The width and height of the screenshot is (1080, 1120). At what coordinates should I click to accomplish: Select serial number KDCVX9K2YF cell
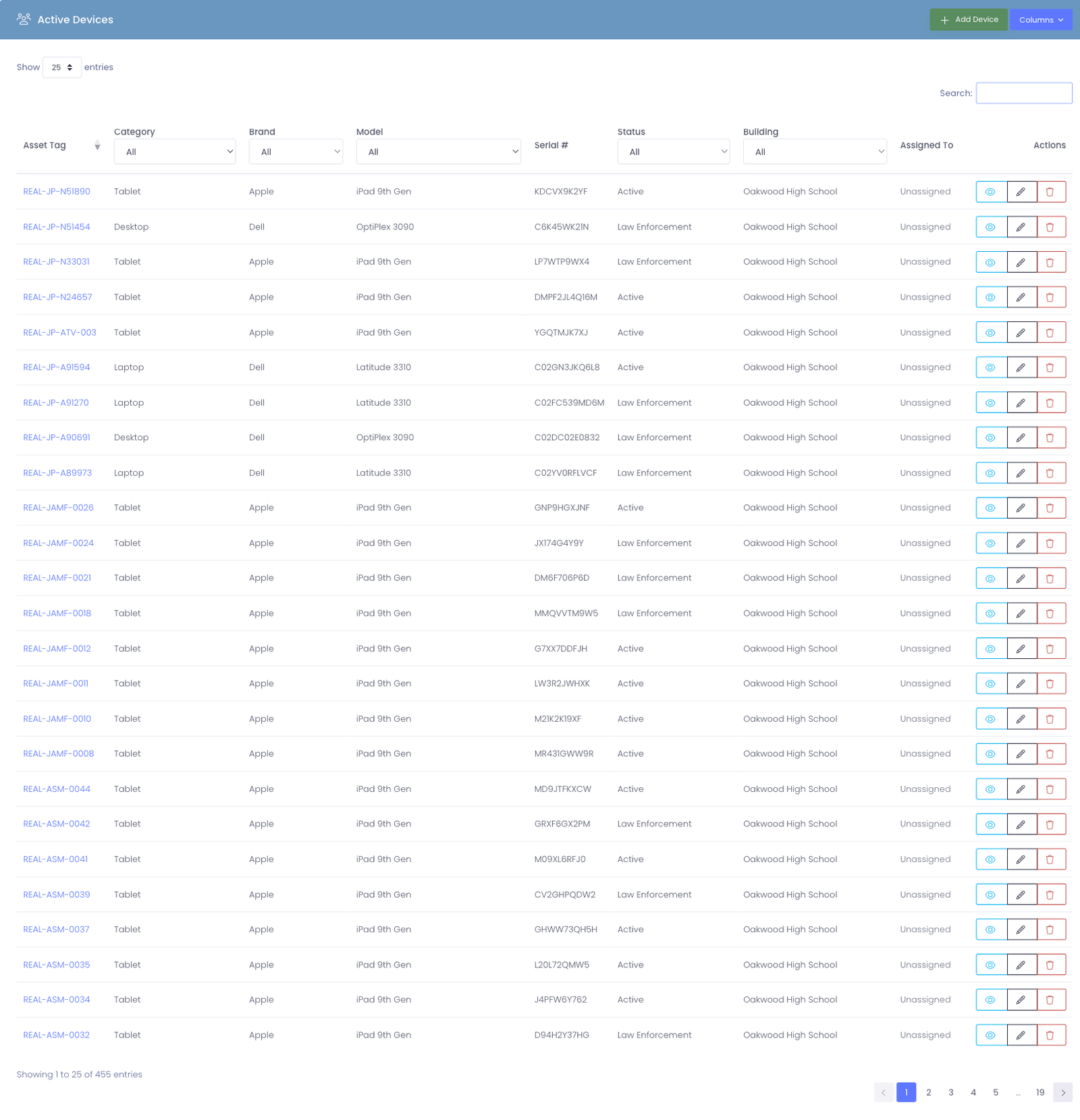pos(561,192)
